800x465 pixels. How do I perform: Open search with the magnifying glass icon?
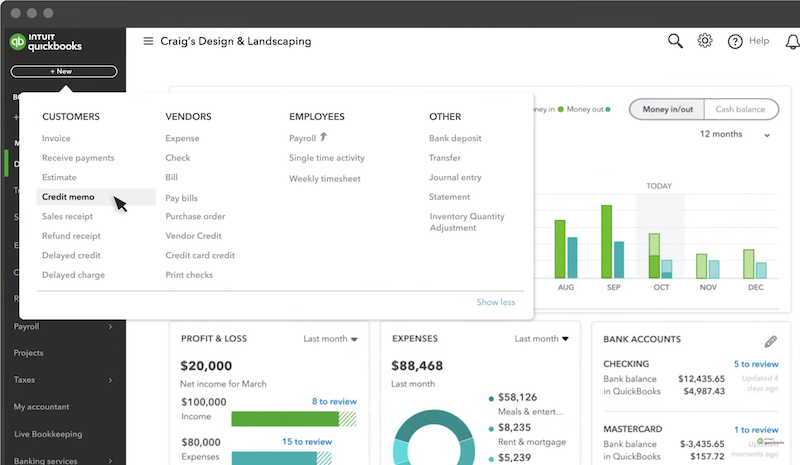[675, 41]
